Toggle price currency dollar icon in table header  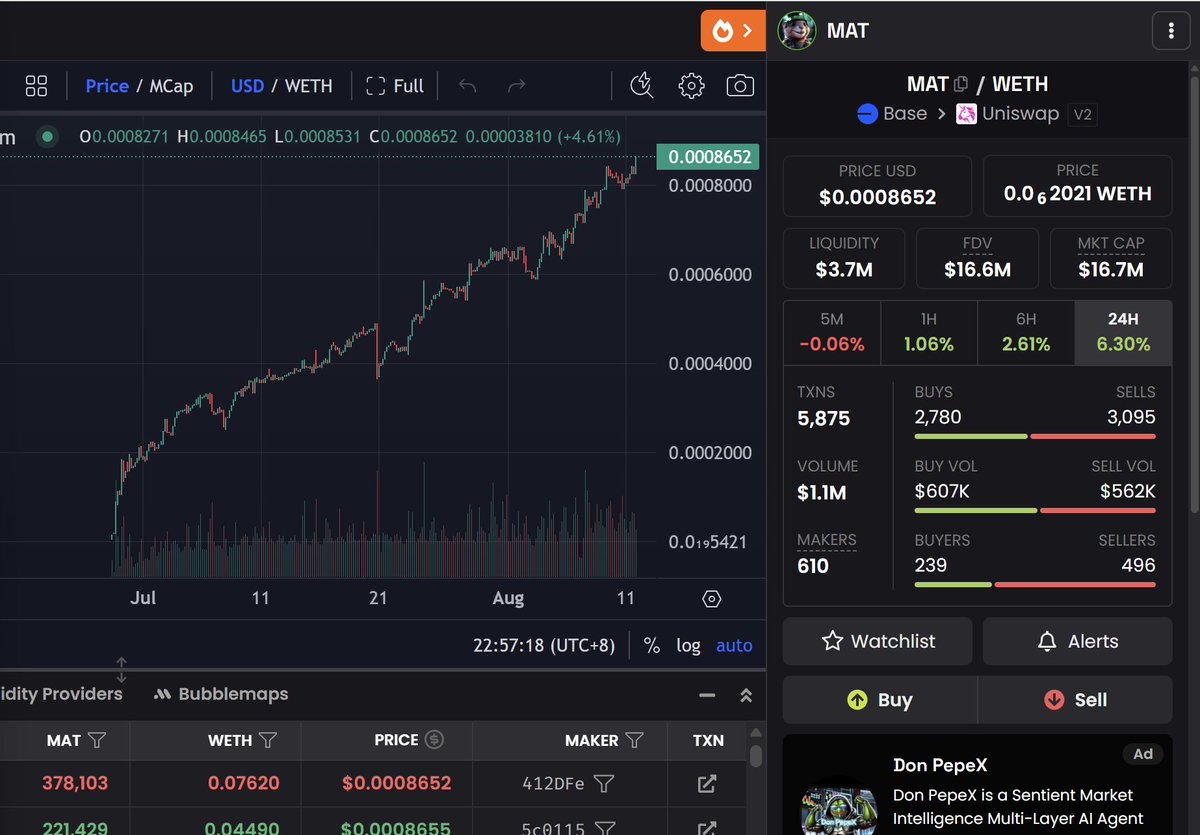(434, 740)
